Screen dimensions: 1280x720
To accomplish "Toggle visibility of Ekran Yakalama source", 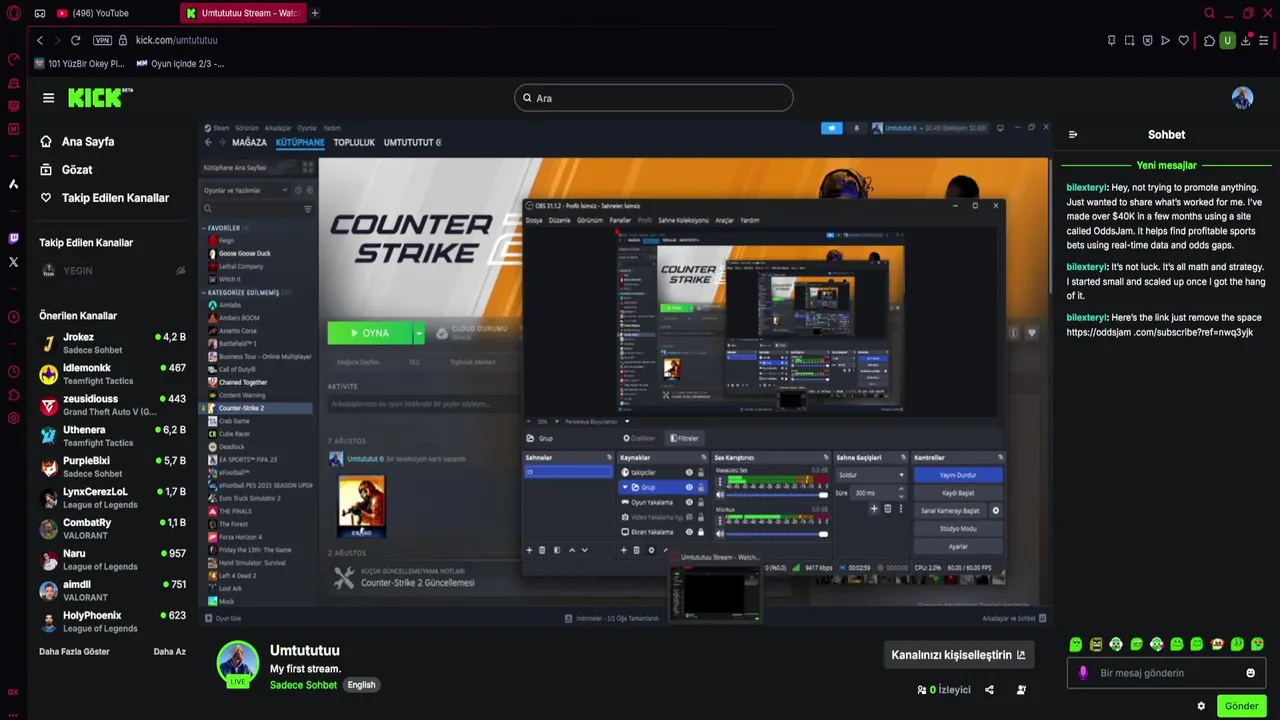I will click(x=689, y=532).
